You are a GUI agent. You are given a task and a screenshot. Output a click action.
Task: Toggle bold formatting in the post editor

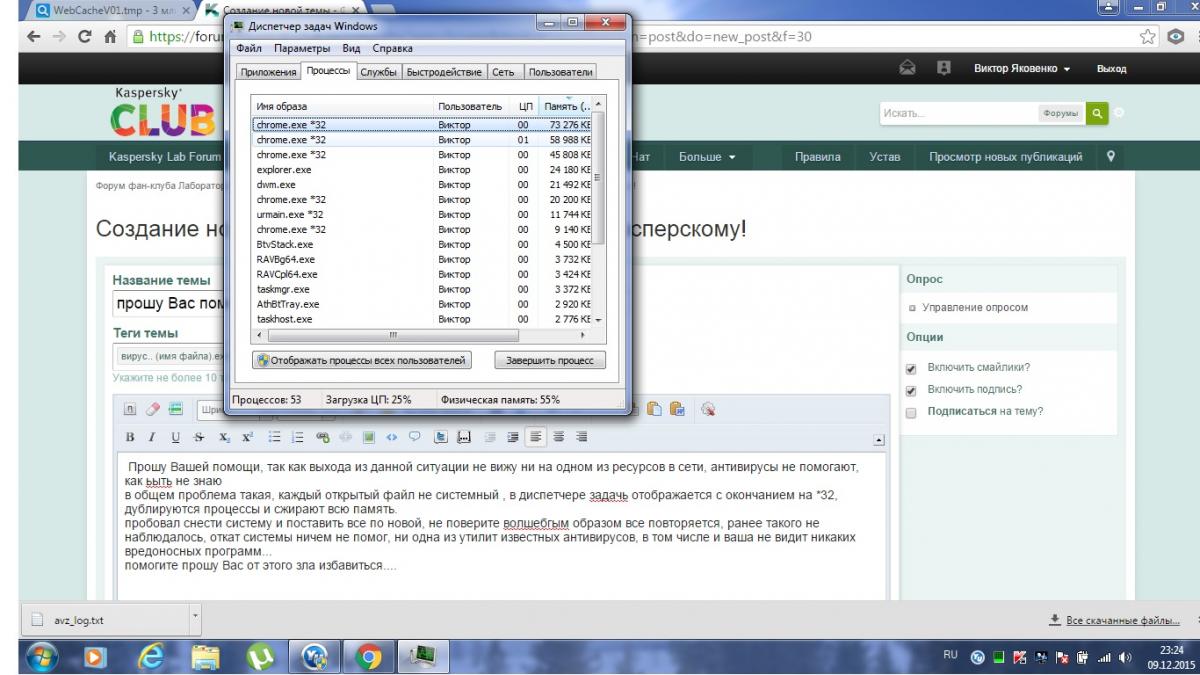(130, 437)
